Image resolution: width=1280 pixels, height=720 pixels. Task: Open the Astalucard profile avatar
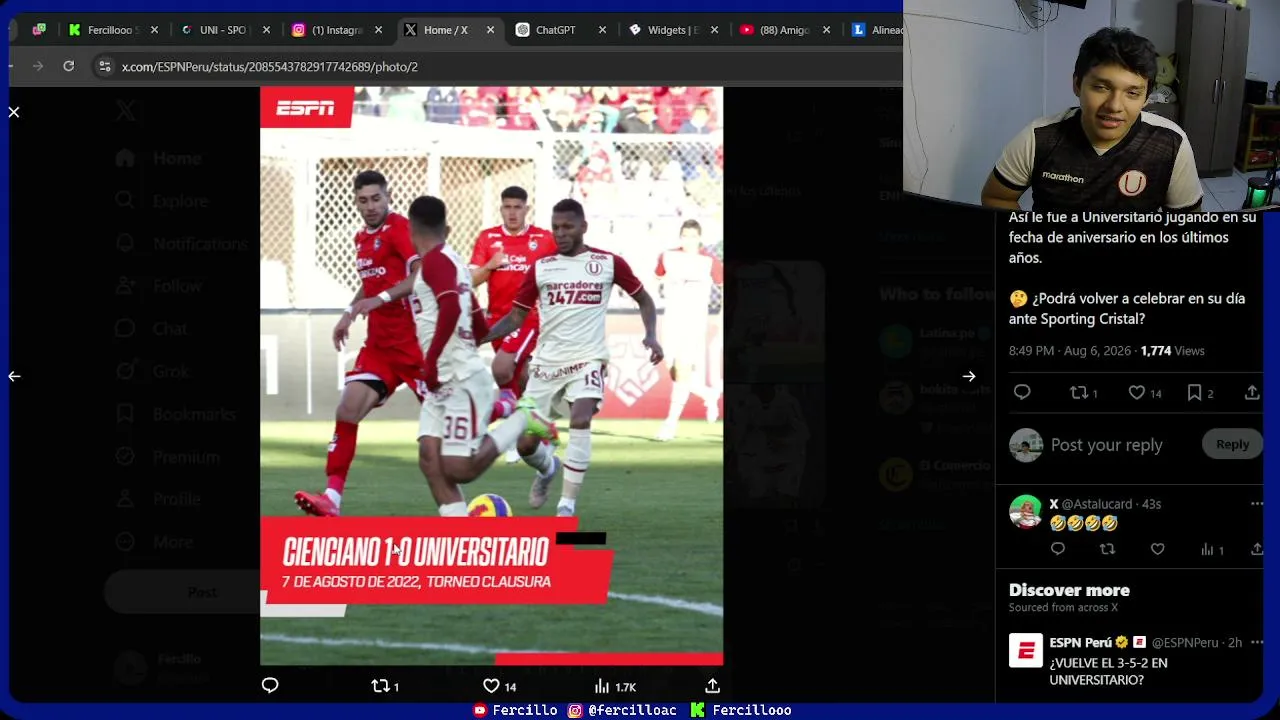tap(1025, 511)
